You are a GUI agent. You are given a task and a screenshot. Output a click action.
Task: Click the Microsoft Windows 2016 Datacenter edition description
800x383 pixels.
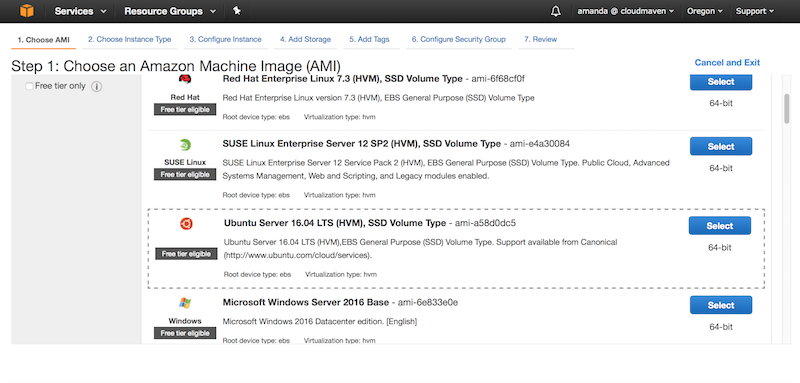click(x=320, y=322)
